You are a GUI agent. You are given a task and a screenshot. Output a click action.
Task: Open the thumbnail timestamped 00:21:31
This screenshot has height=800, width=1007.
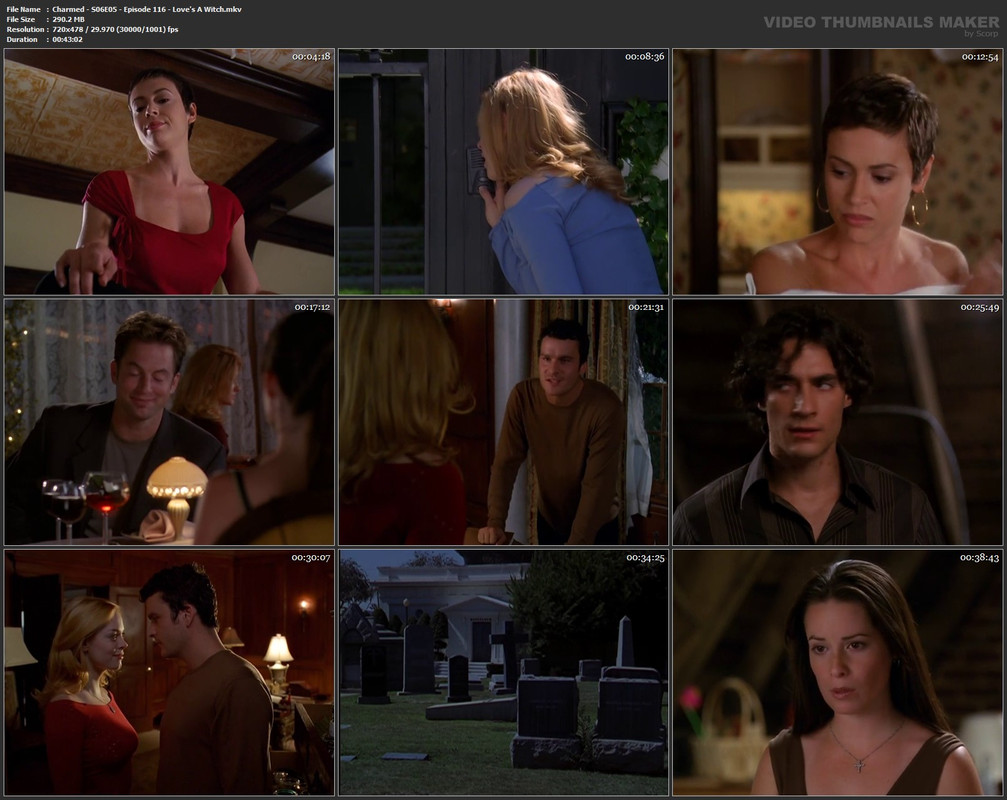coord(504,422)
